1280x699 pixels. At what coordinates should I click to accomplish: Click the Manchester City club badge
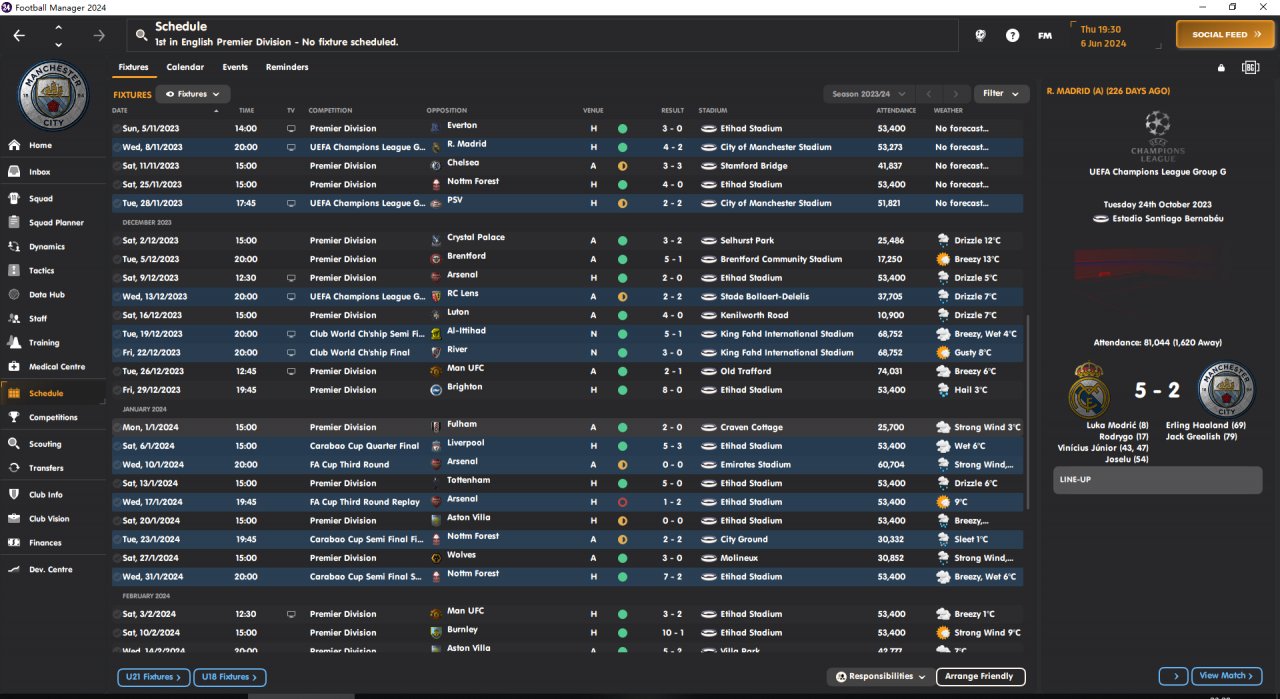[53, 96]
